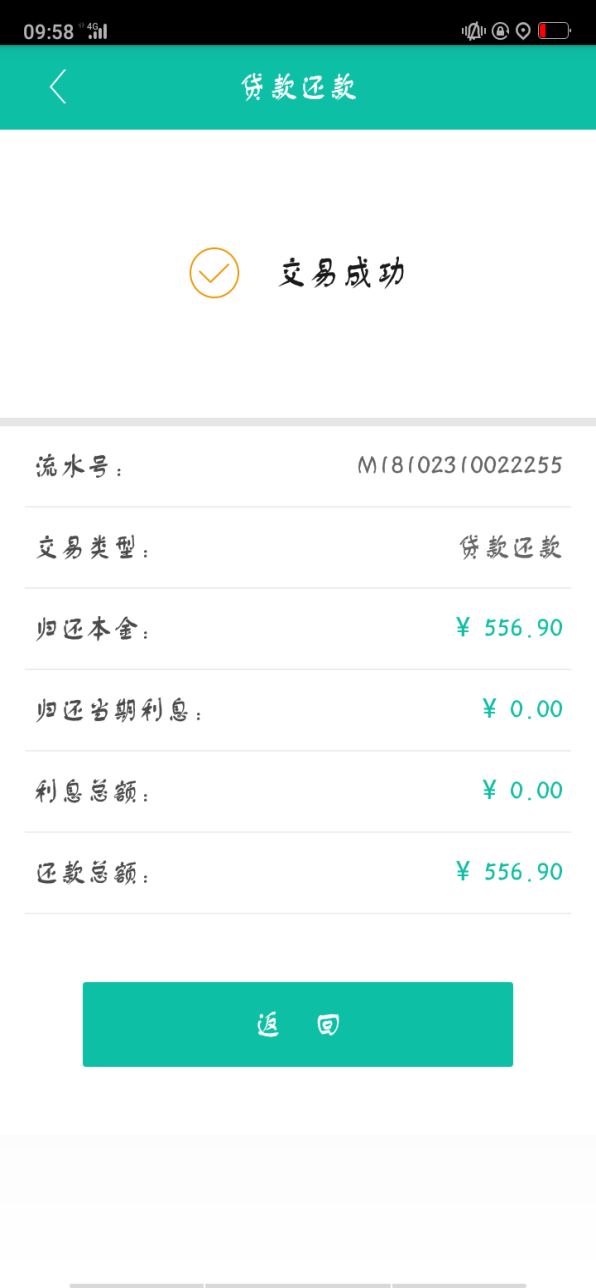Tap the 09:58 clock in status bar
Screen dimensions: 596x1288
coord(49,32)
